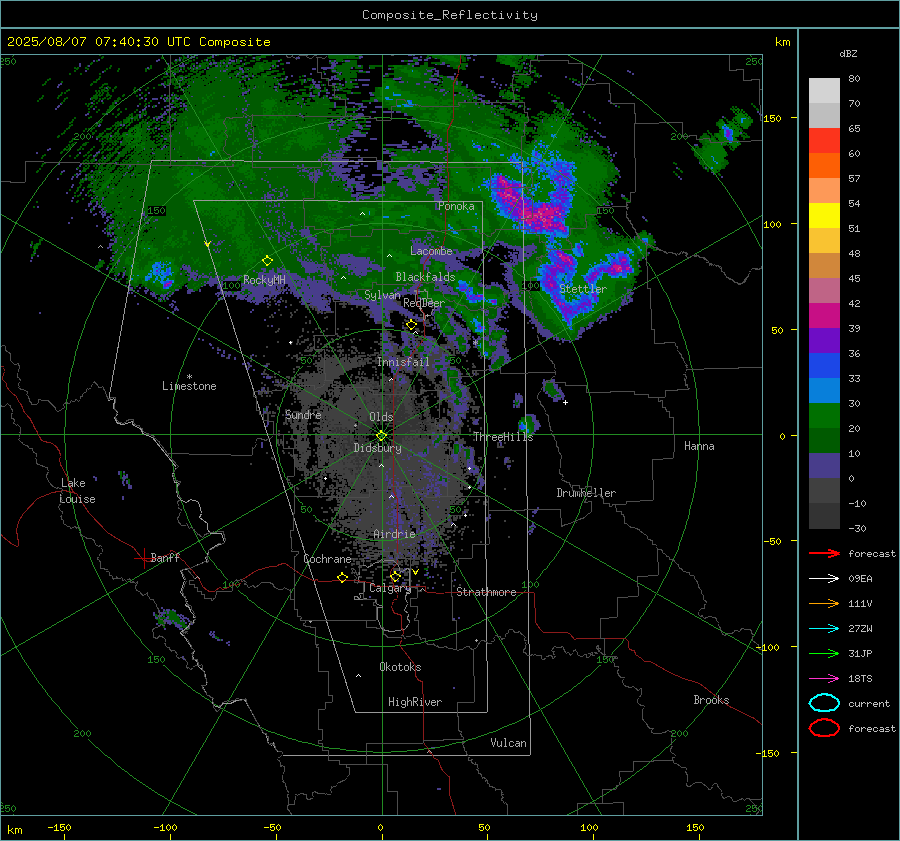Click the Strathmore label
900x841 pixels.
click(x=486, y=592)
